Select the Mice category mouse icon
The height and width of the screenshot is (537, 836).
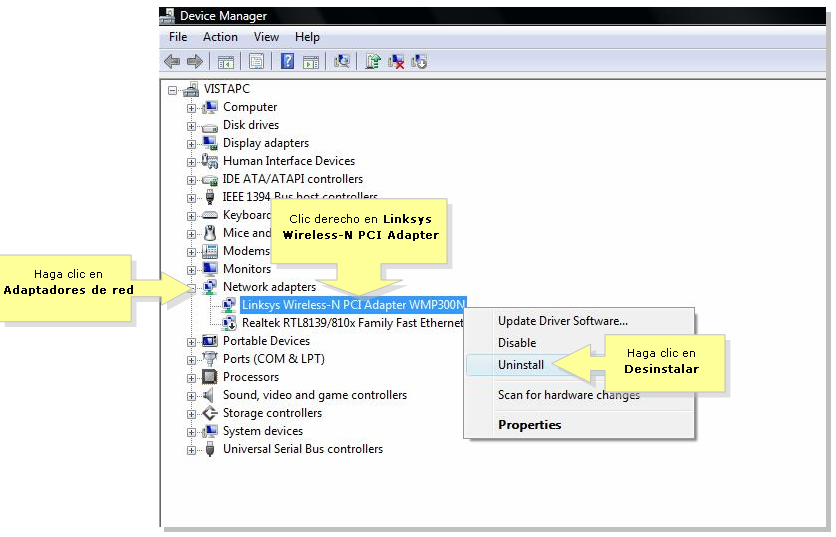click(210, 233)
